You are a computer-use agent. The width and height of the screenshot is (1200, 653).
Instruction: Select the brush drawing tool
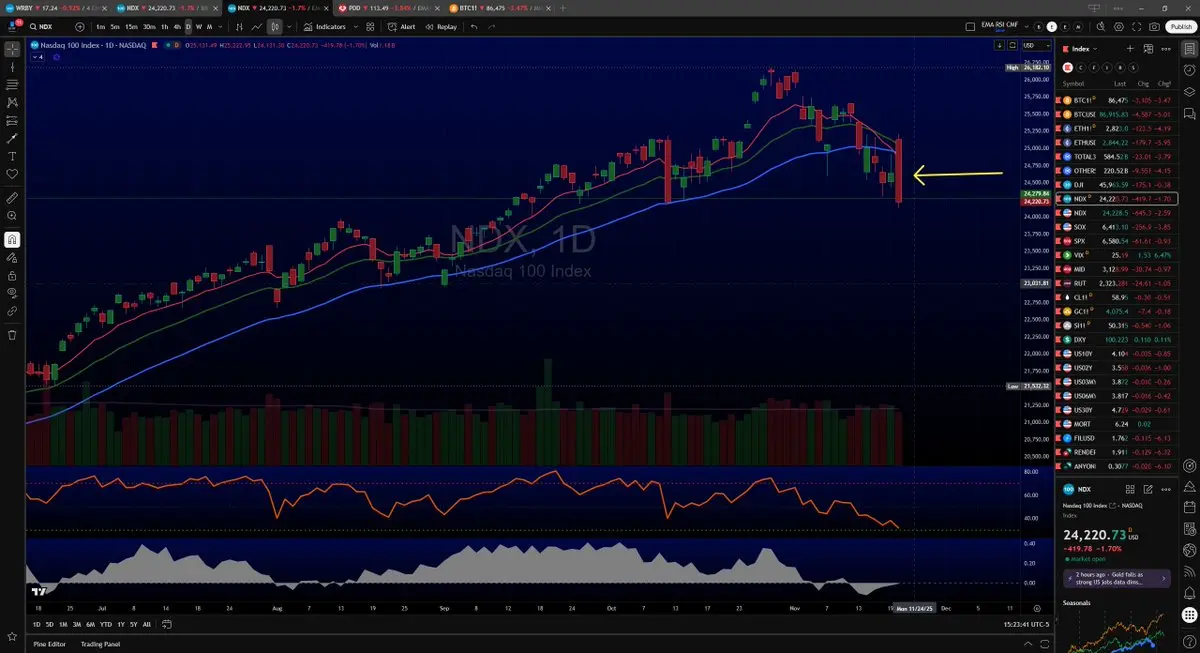pyautogui.click(x=12, y=138)
